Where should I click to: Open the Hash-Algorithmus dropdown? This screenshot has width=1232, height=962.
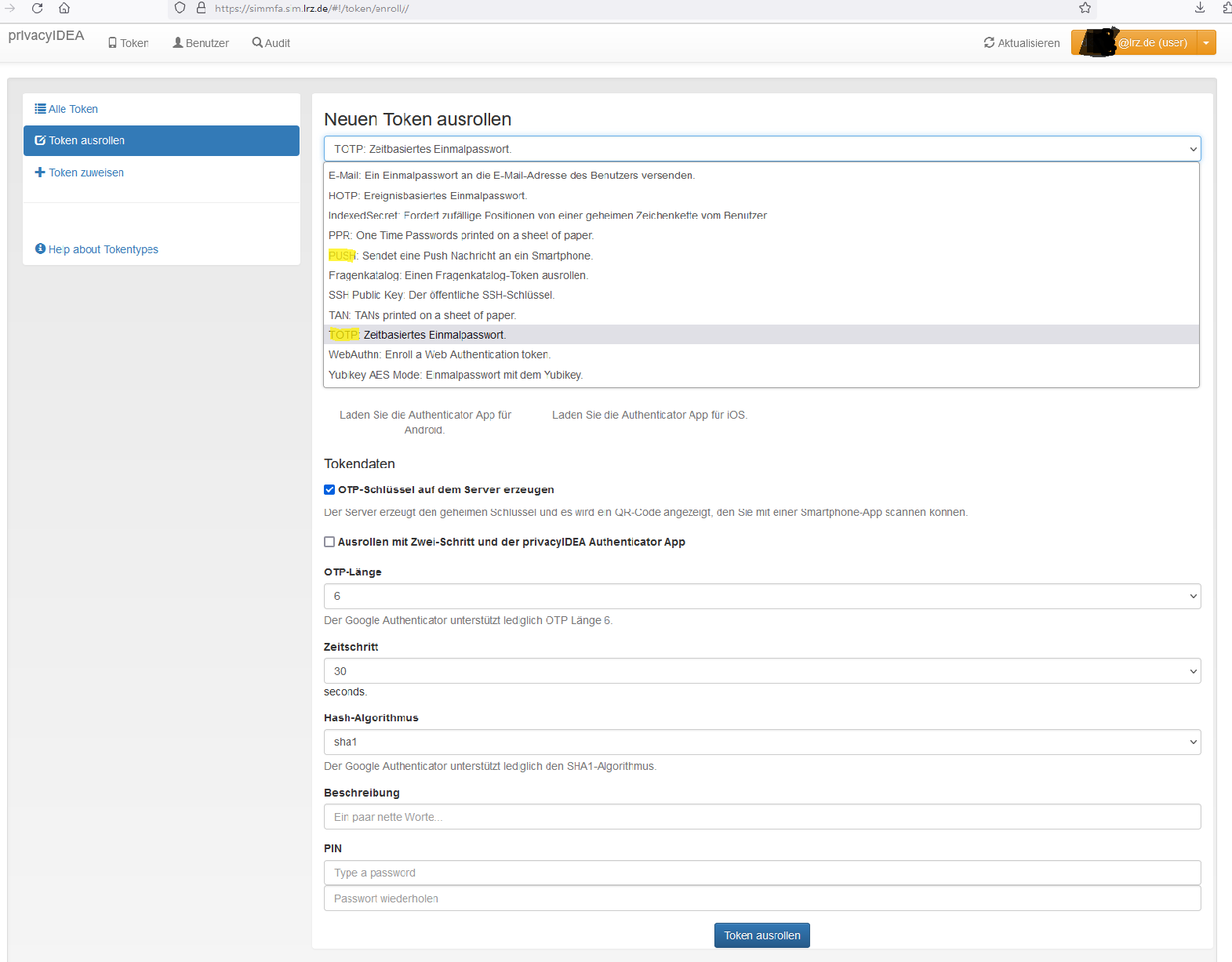[x=762, y=742]
